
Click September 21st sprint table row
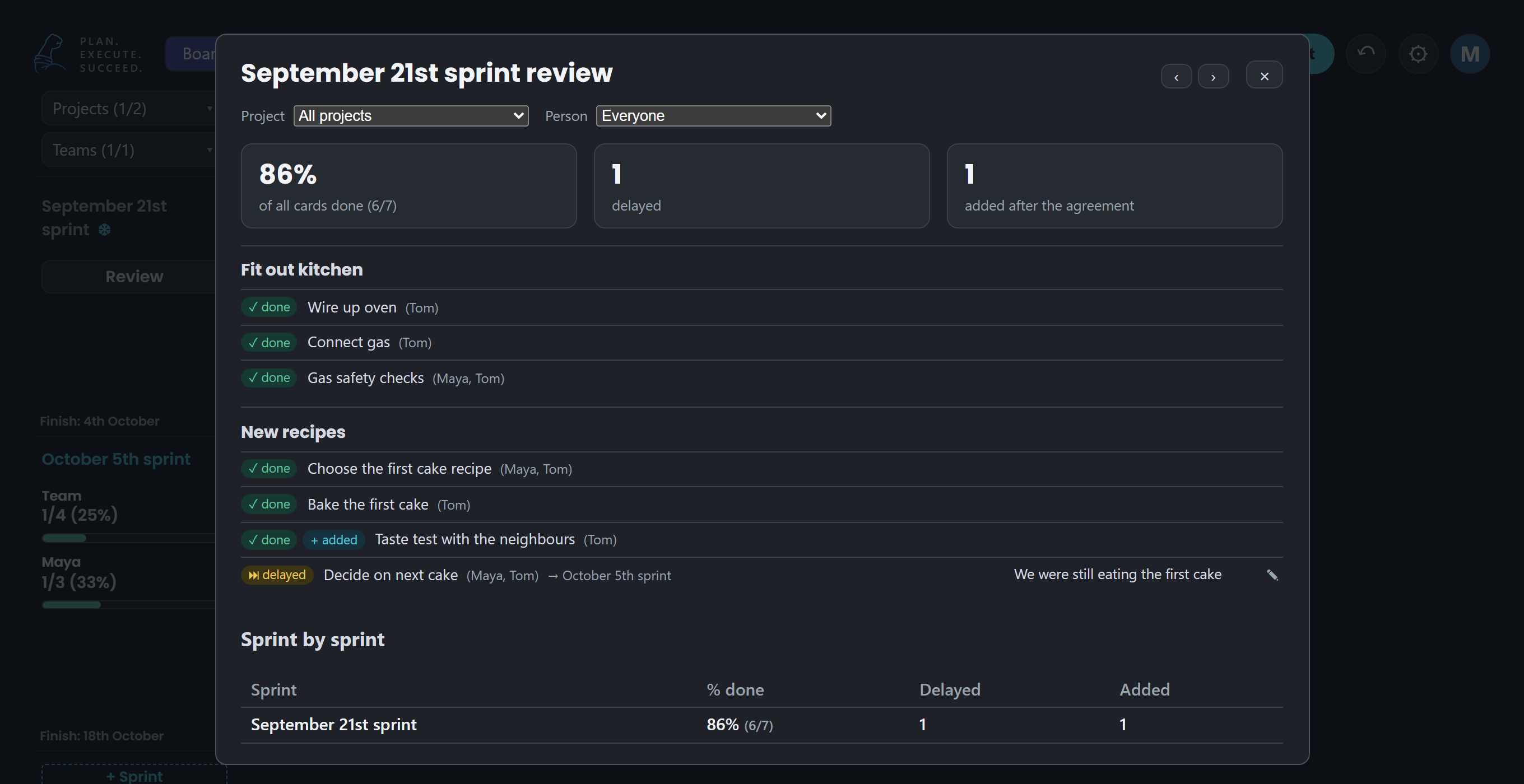[x=761, y=725]
